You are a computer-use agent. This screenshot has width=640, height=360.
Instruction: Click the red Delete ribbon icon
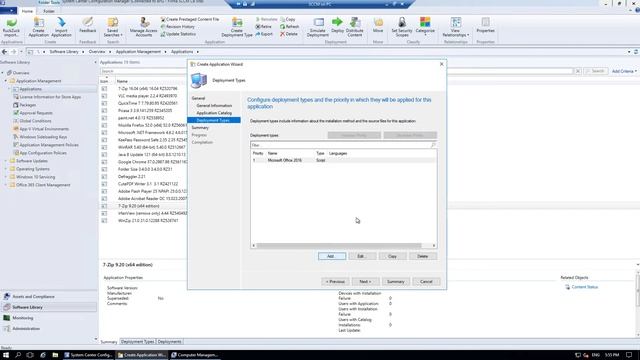pyautogui.click(x=289, y=34)
